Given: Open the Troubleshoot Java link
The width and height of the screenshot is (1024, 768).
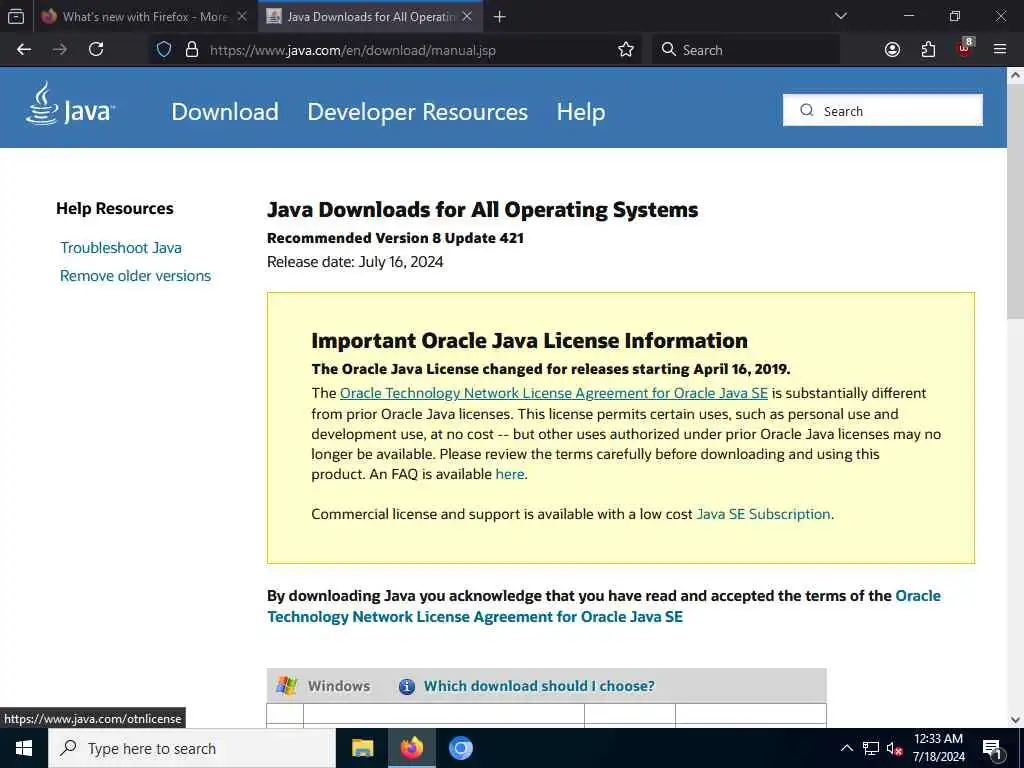Looking at the screenshot, I should click(x=121, y=248).
